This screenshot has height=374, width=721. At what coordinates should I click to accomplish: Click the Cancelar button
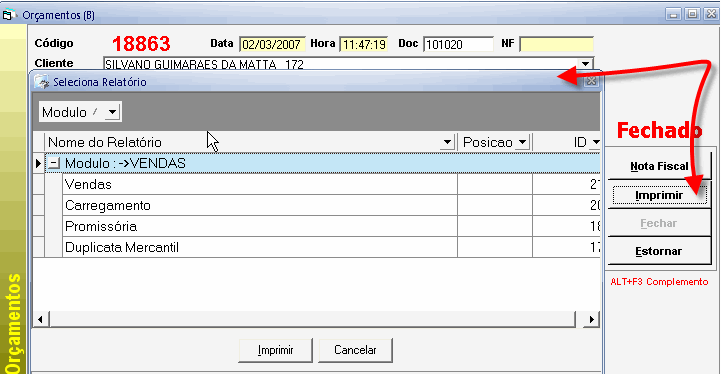355,350
